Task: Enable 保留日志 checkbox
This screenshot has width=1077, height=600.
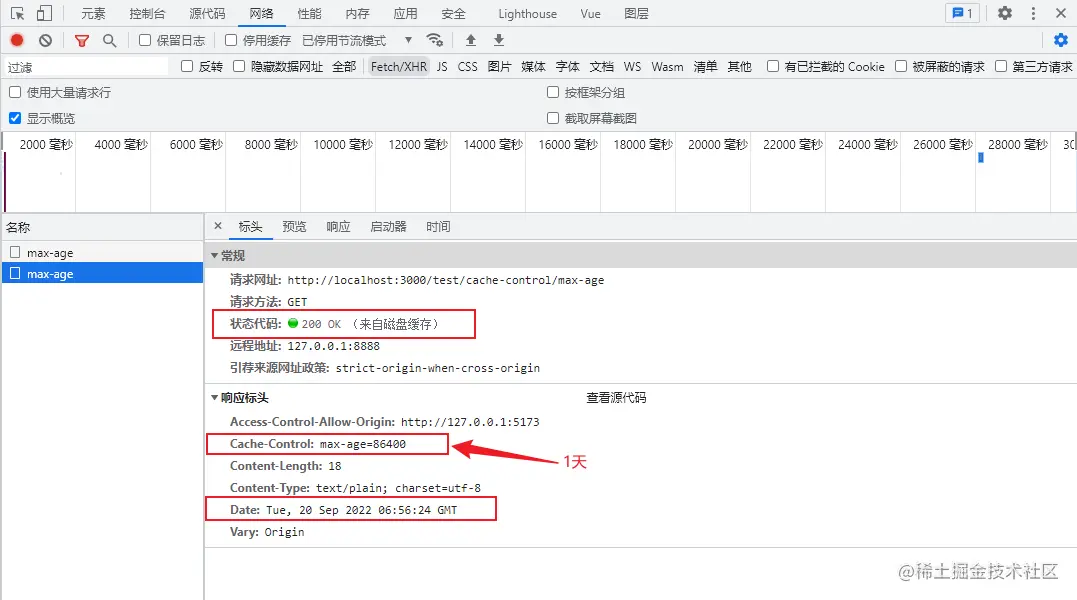Action: tap(145, 41)
